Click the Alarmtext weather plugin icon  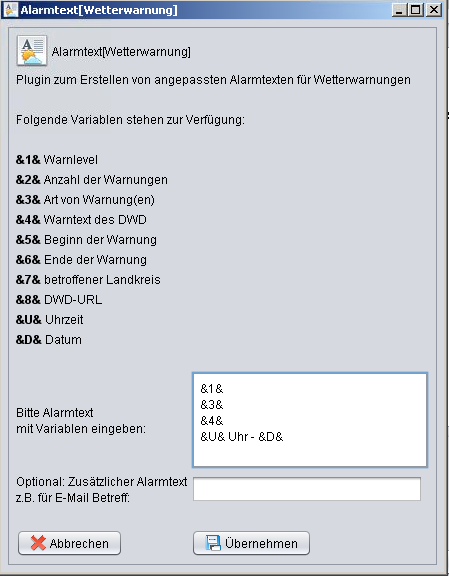pos(32,50)
